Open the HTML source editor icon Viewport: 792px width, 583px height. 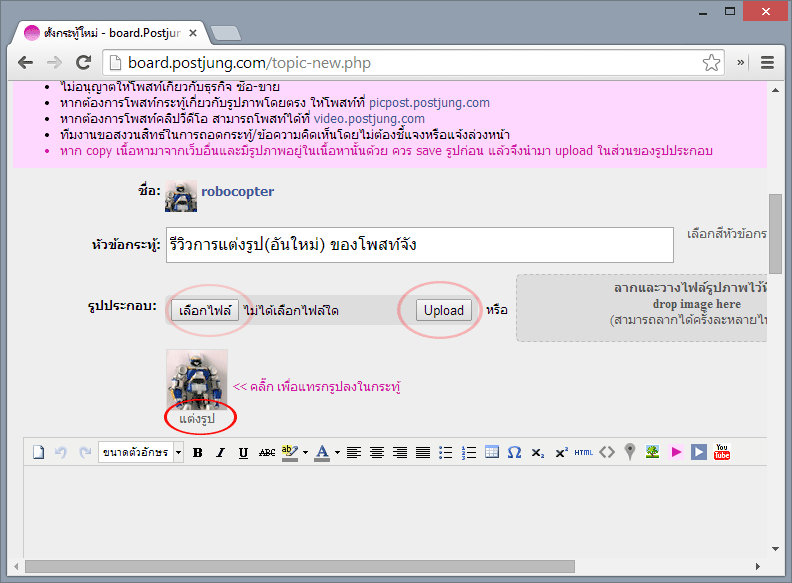(x=583, y=452)
